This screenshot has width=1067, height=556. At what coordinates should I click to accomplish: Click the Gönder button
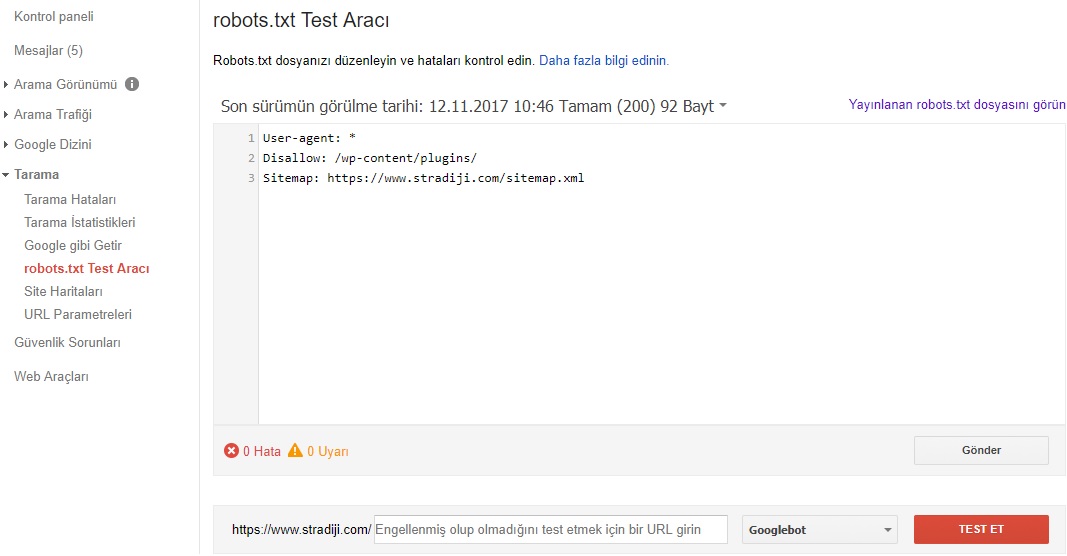click(x=981, y=451)
